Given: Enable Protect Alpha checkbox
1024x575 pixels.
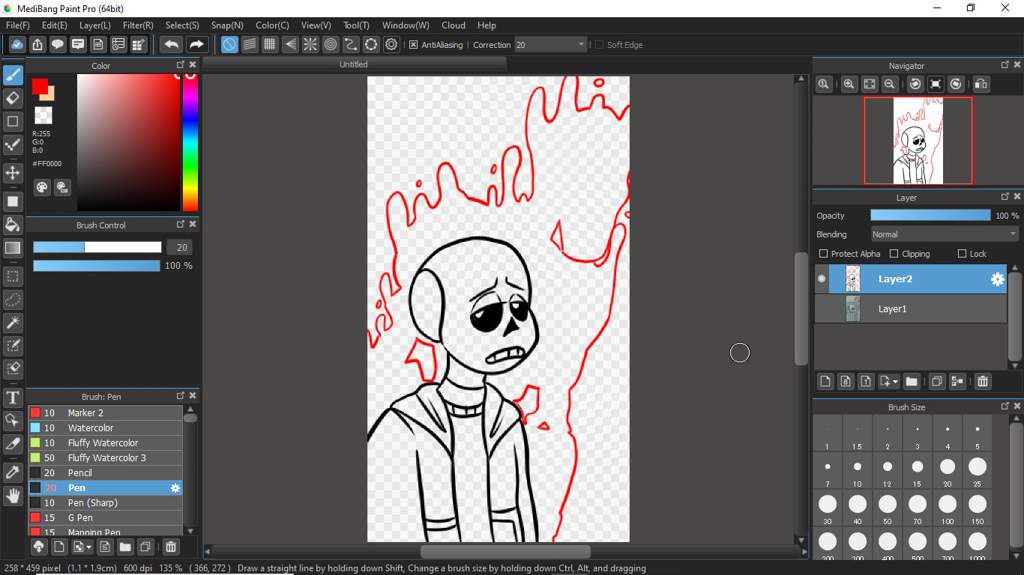Looking at the screenshot, I should [x=823, y=254].
